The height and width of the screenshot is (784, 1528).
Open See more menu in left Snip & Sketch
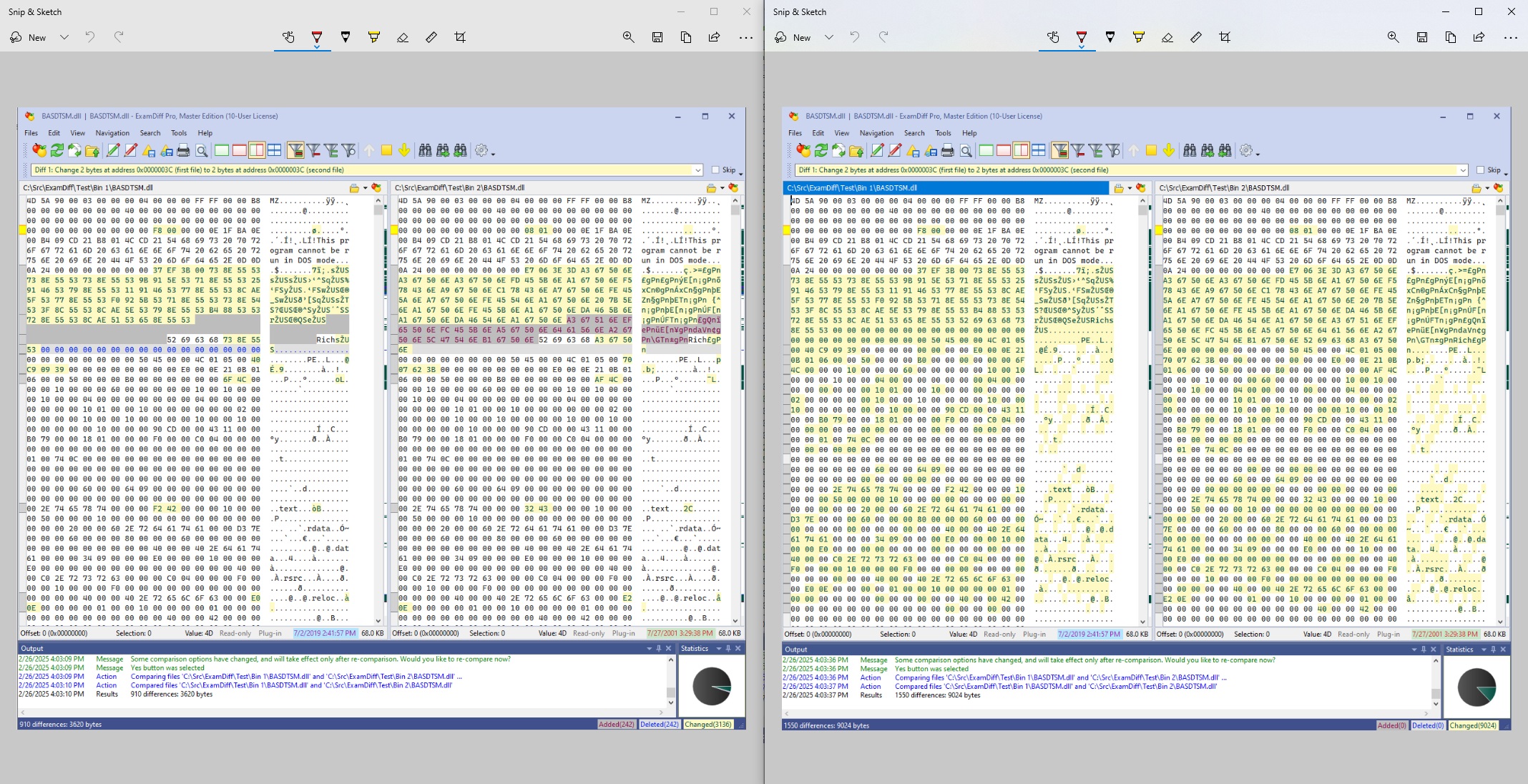(745, 37)
